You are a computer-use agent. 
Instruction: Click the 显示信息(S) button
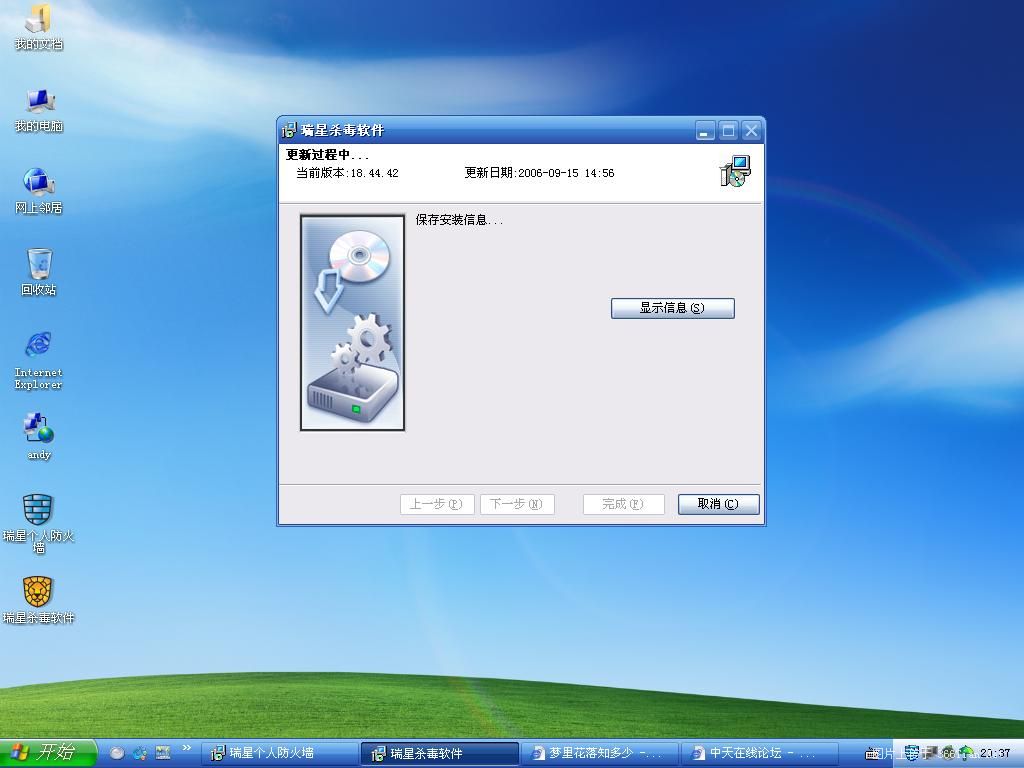(x=673, y=308)
